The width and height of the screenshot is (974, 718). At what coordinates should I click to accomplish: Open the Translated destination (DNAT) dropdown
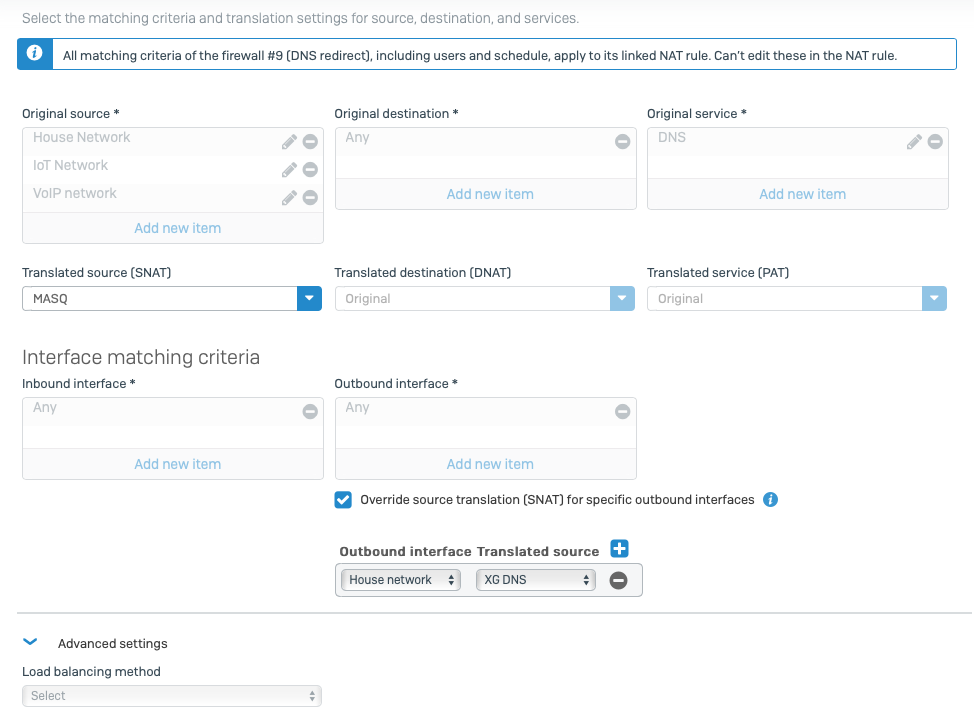(x=485, y=299)
